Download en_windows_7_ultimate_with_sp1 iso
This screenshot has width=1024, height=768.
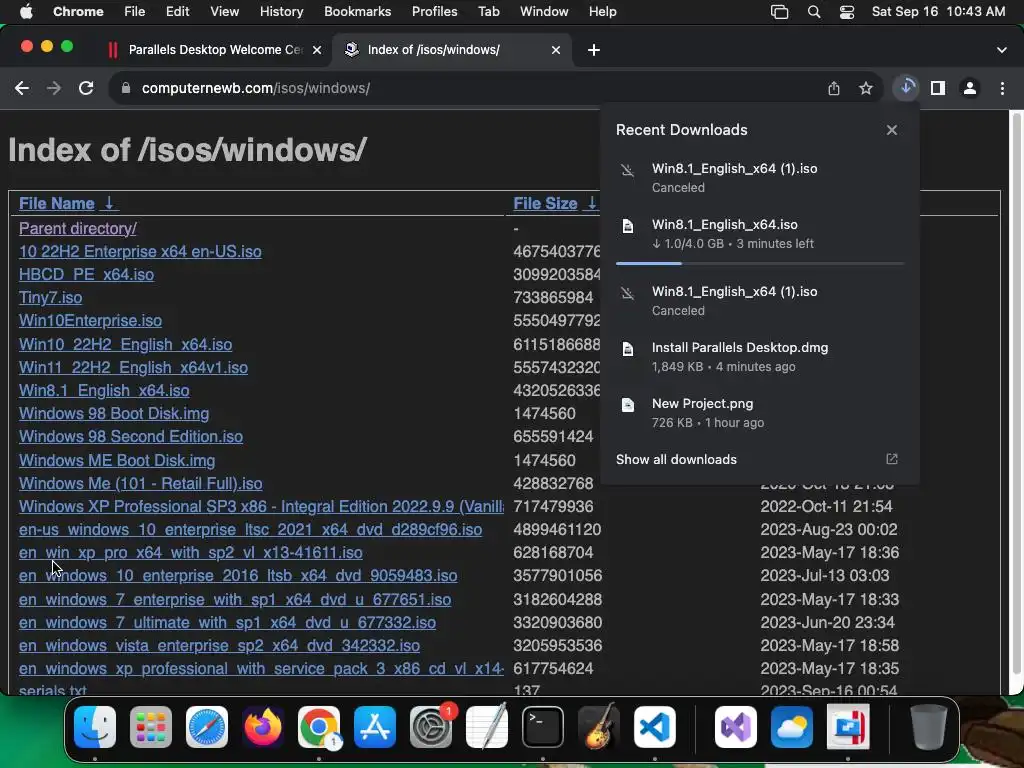click(x=227, y=622)
